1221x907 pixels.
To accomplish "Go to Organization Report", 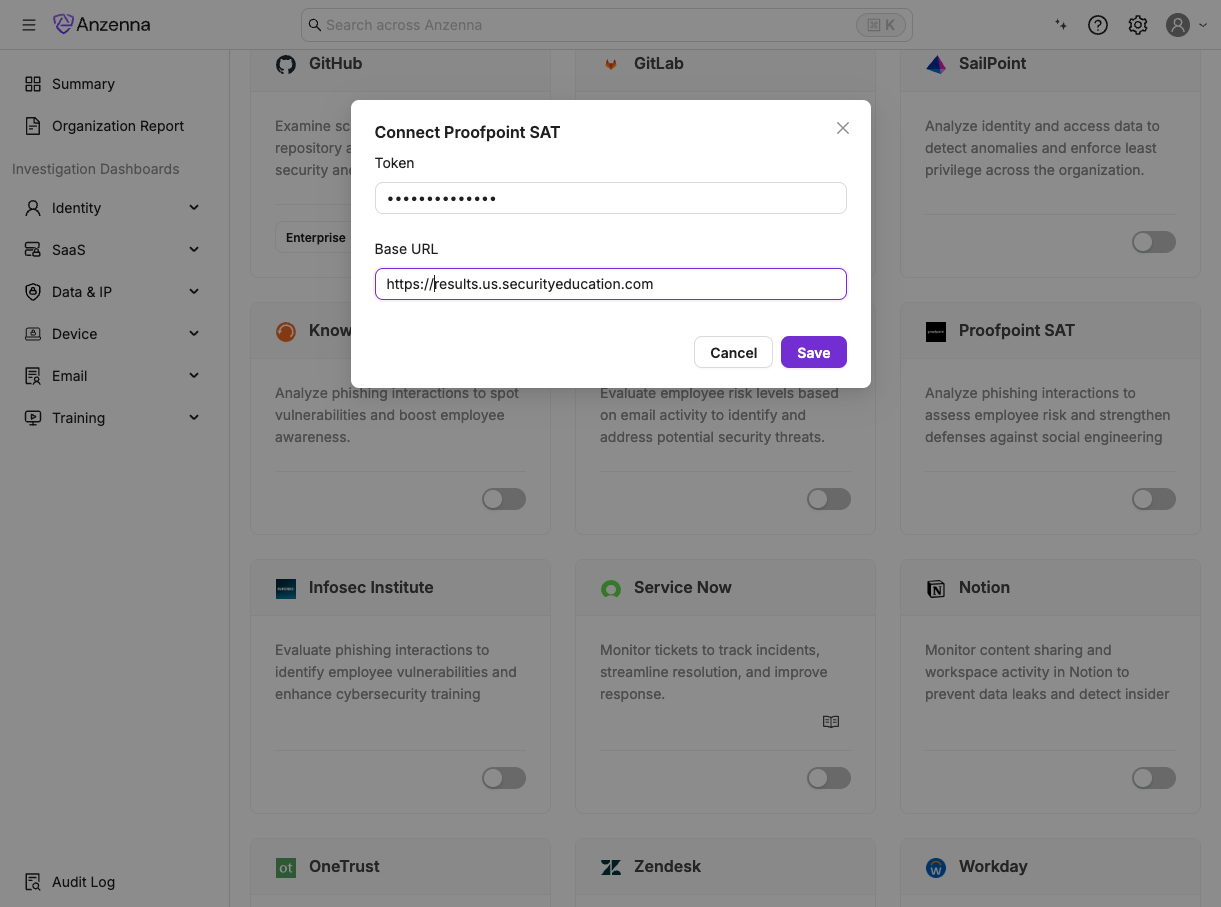I will 117,126.
